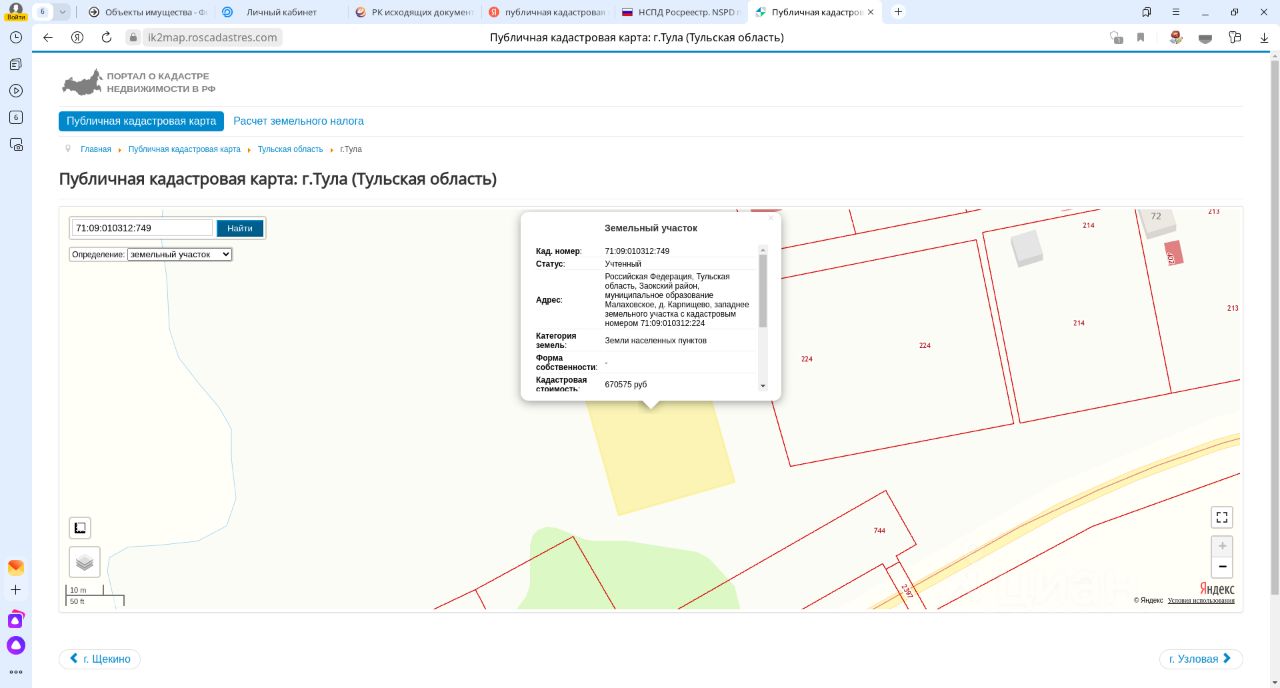Zoom out the map with minus button
This screenshot has width=1280, height=688.
coord(1221,567)
